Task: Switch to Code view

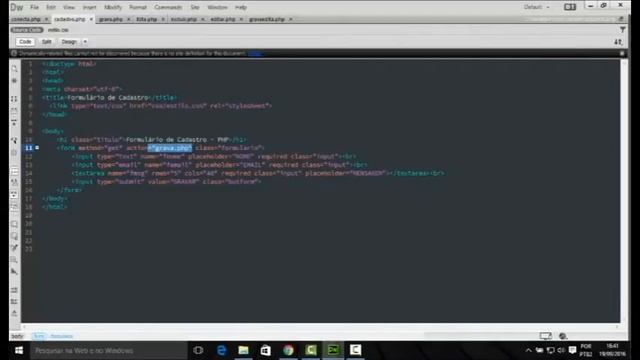Action: pos(25,42)
